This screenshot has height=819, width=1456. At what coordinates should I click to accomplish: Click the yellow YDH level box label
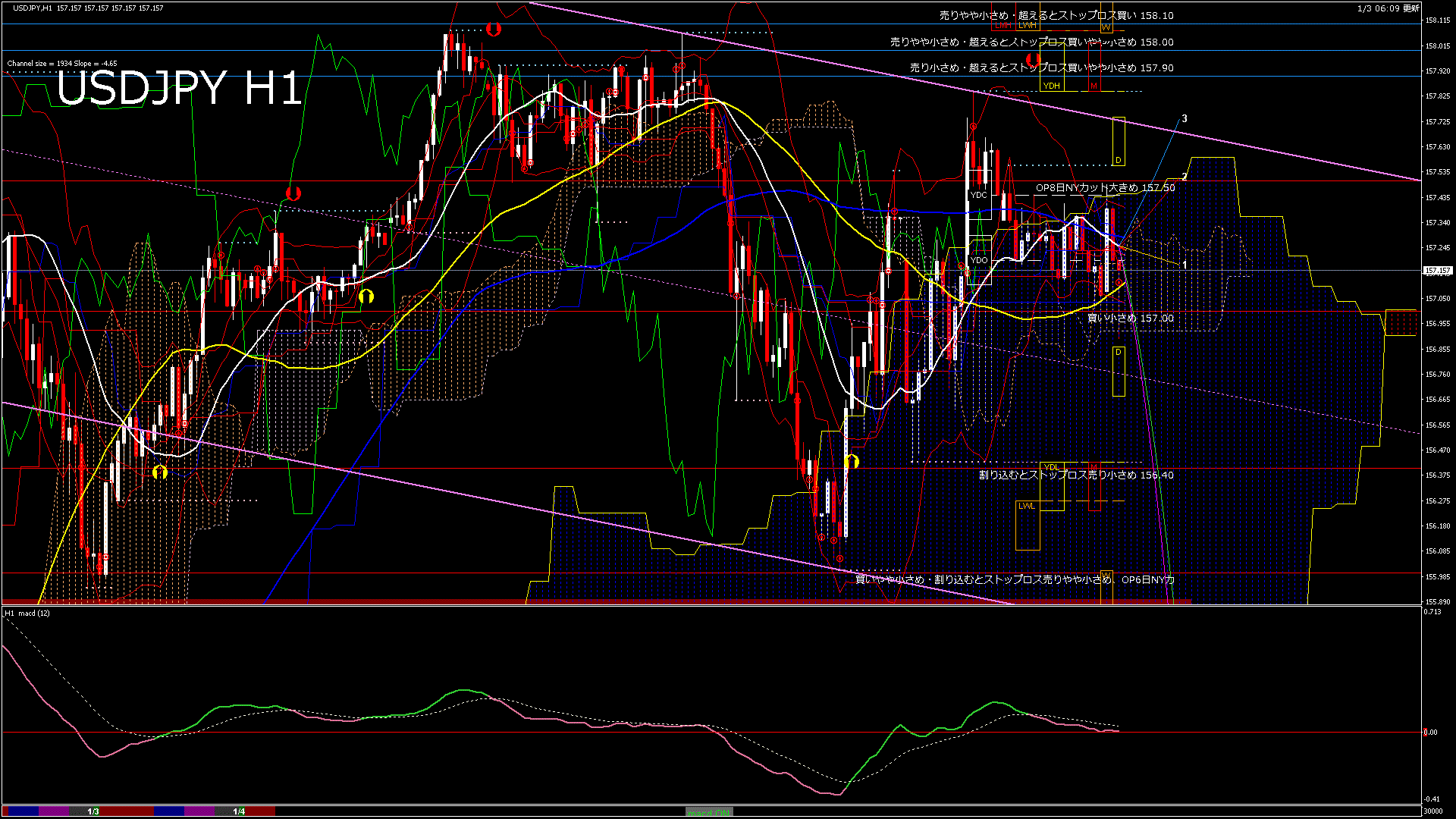1051,86
